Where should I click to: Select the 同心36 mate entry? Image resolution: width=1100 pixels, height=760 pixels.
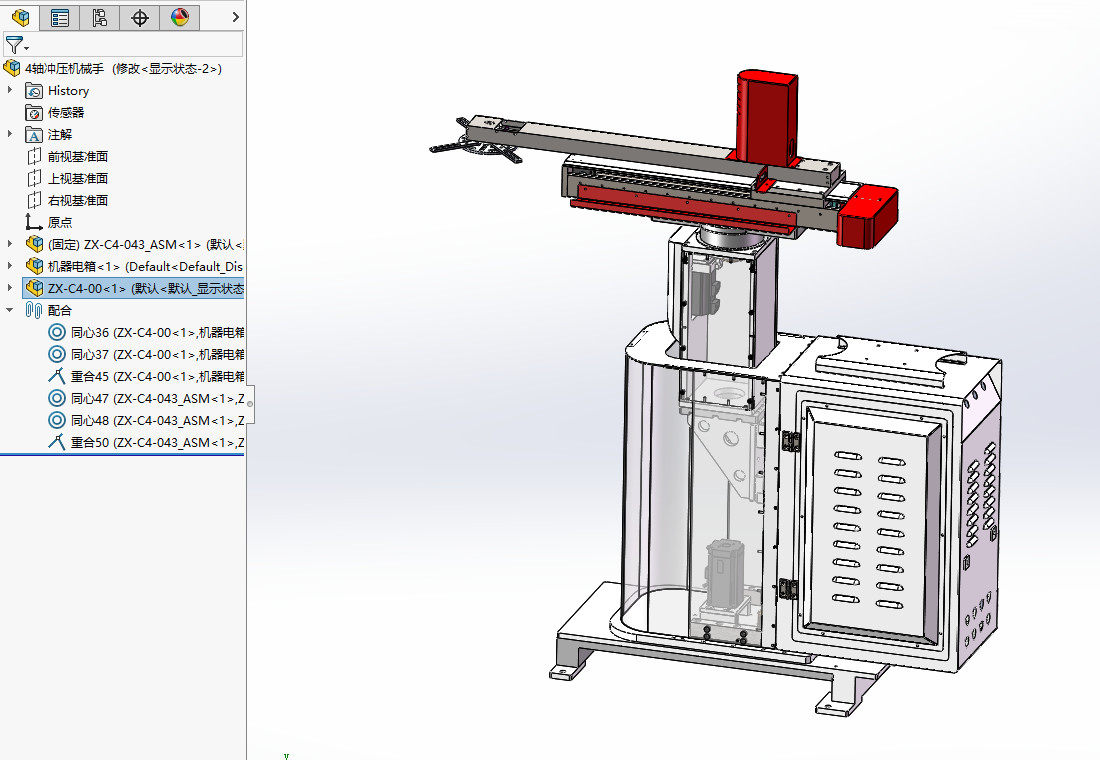157,333
